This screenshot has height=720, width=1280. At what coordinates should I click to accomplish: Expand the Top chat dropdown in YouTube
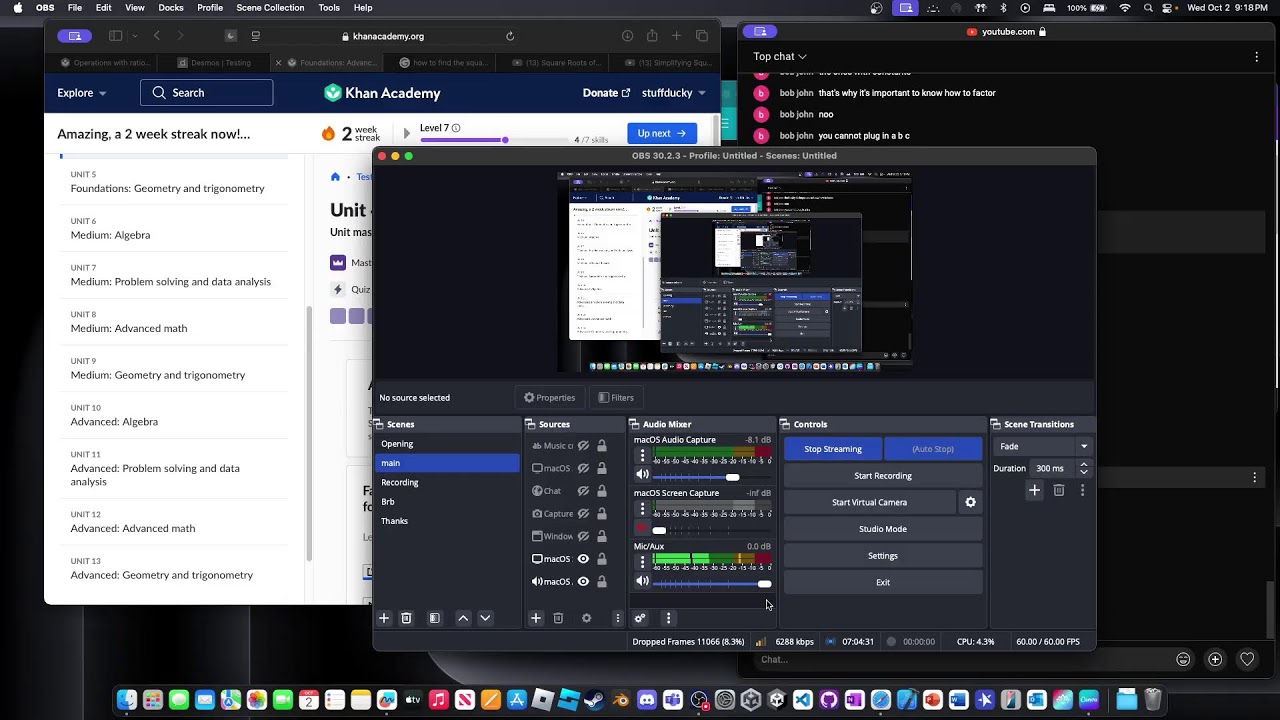pyautogui.click(x=780, y=57)
